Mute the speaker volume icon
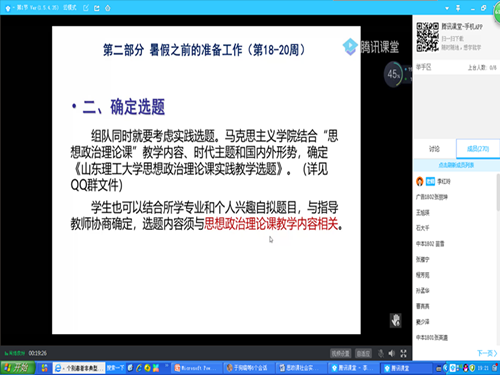Screen dimensions: 500x375 pos(392,353)
